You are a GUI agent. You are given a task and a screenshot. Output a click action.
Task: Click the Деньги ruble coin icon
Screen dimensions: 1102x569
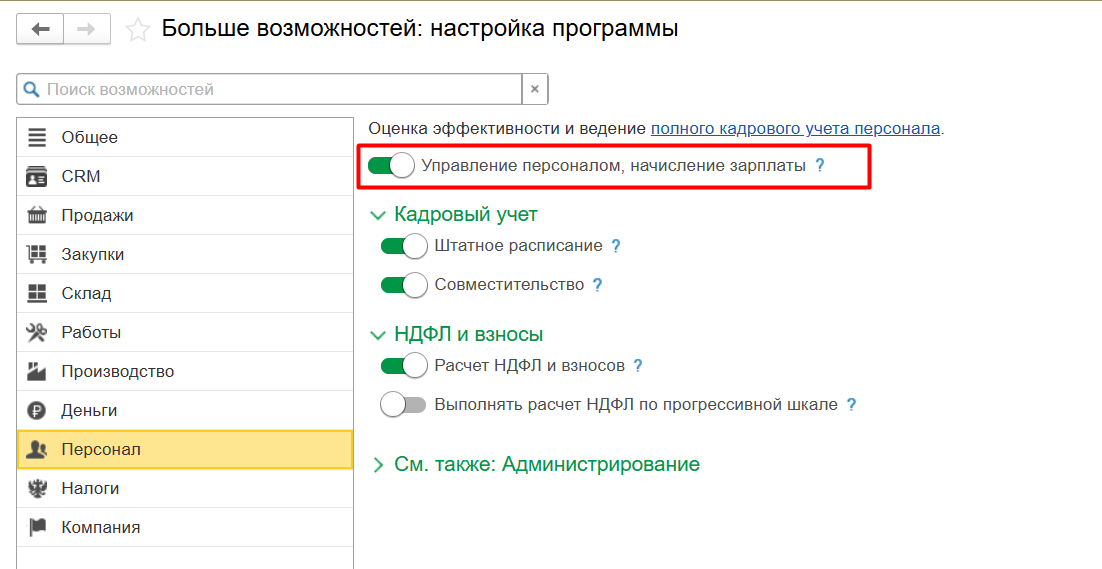click(x=37, y=410)
